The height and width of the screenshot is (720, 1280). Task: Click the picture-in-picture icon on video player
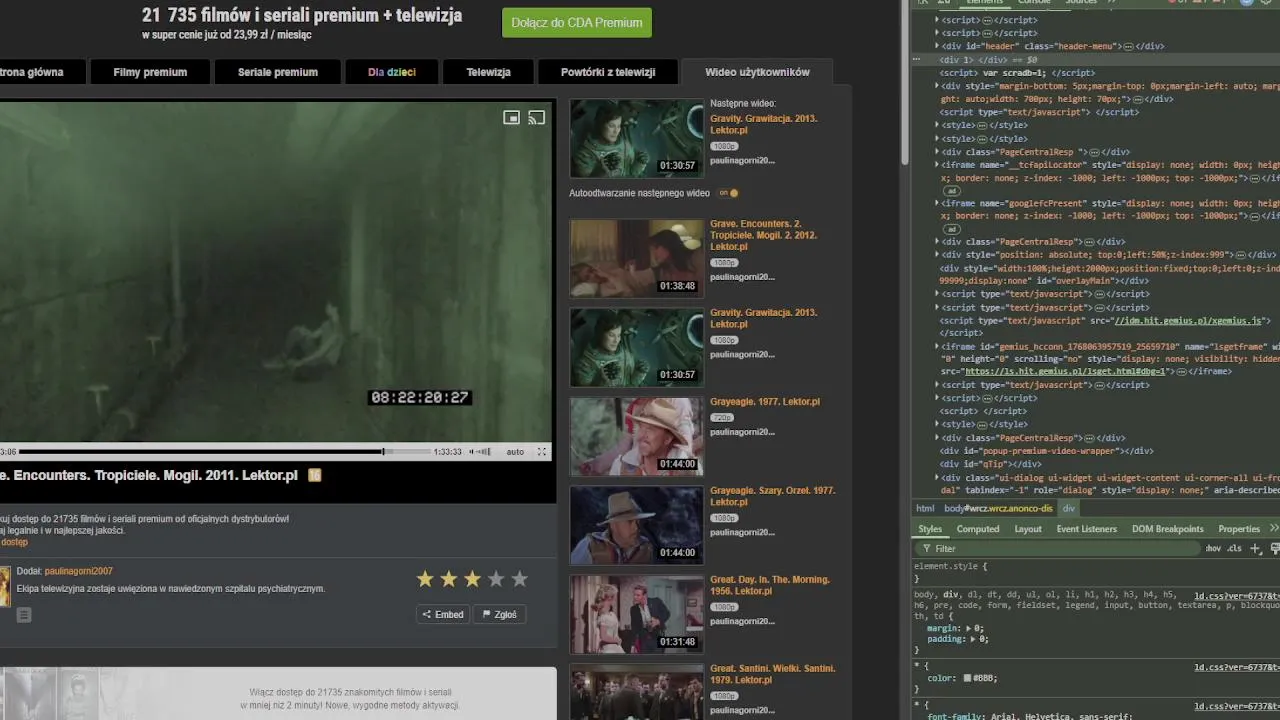pyautogui.click(x=511, y=118)
